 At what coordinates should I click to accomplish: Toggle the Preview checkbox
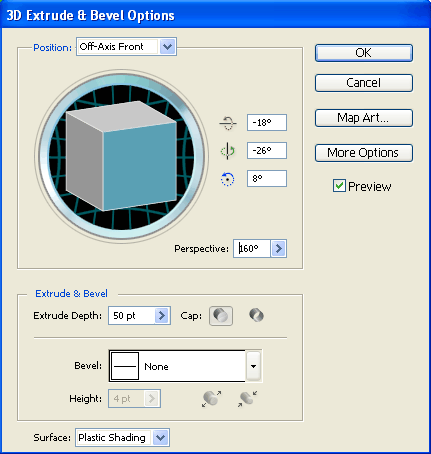click(x=339, y=186)
